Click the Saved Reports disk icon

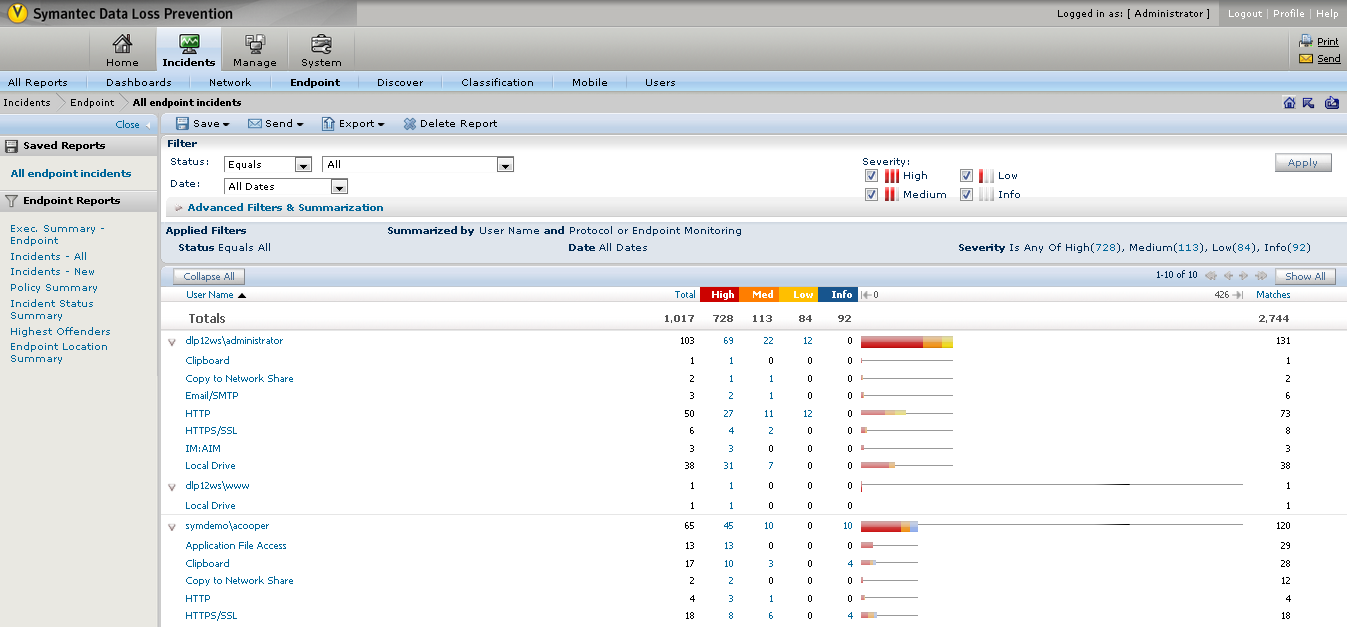point(12,146)
